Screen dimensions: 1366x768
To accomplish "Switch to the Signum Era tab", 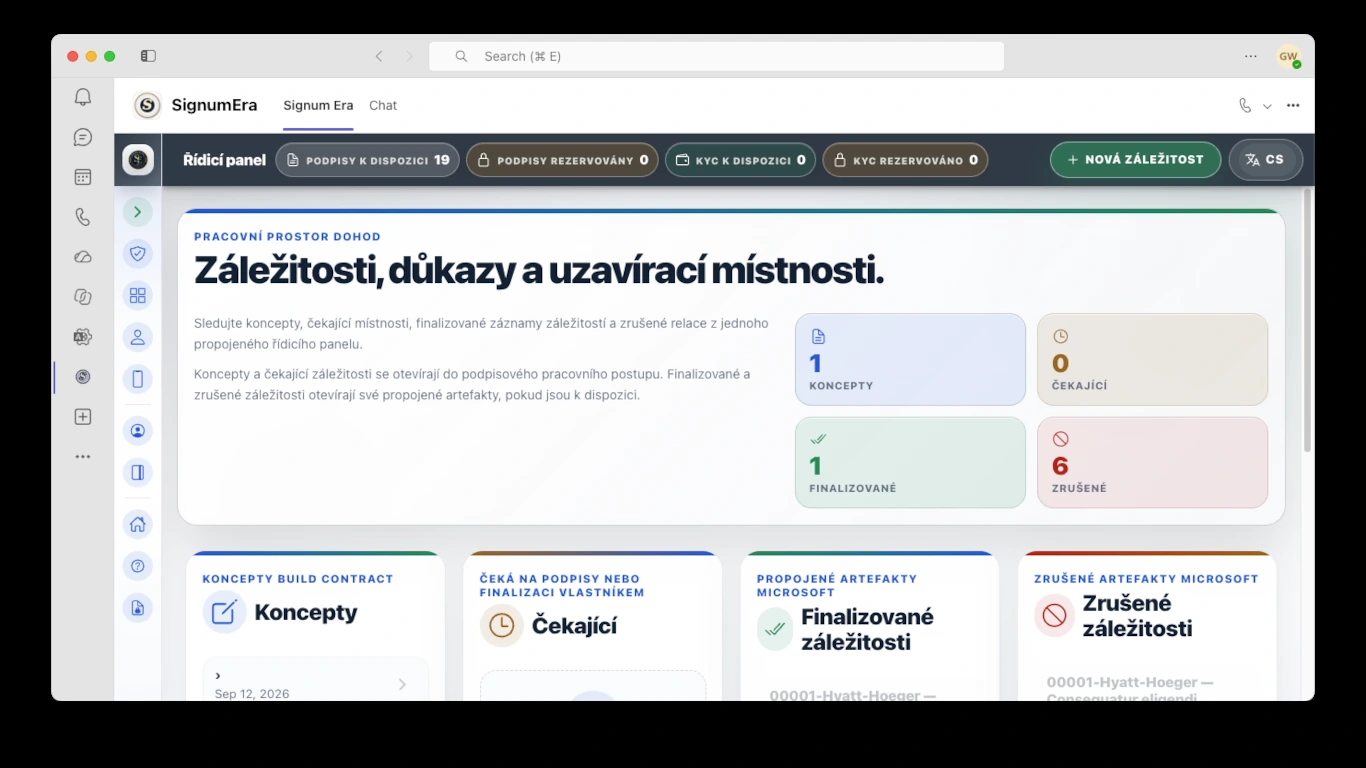I will click(318, 105).
